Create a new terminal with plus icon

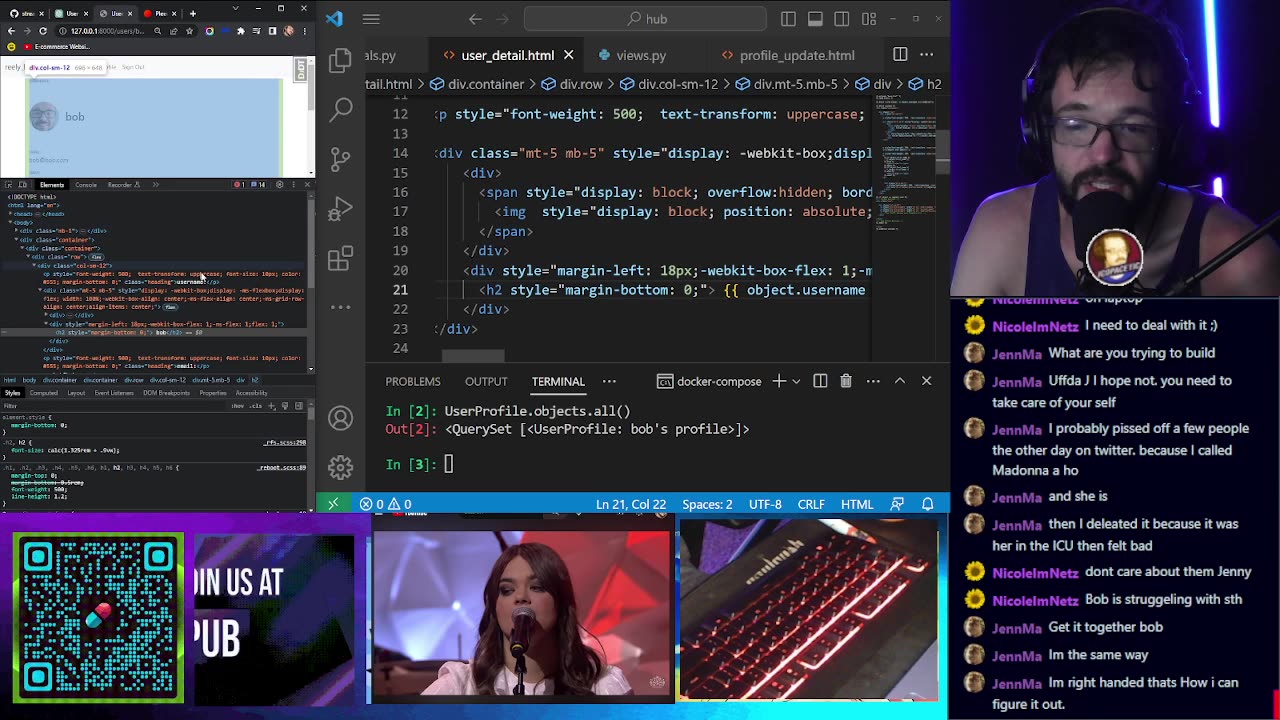pos(779,381)
